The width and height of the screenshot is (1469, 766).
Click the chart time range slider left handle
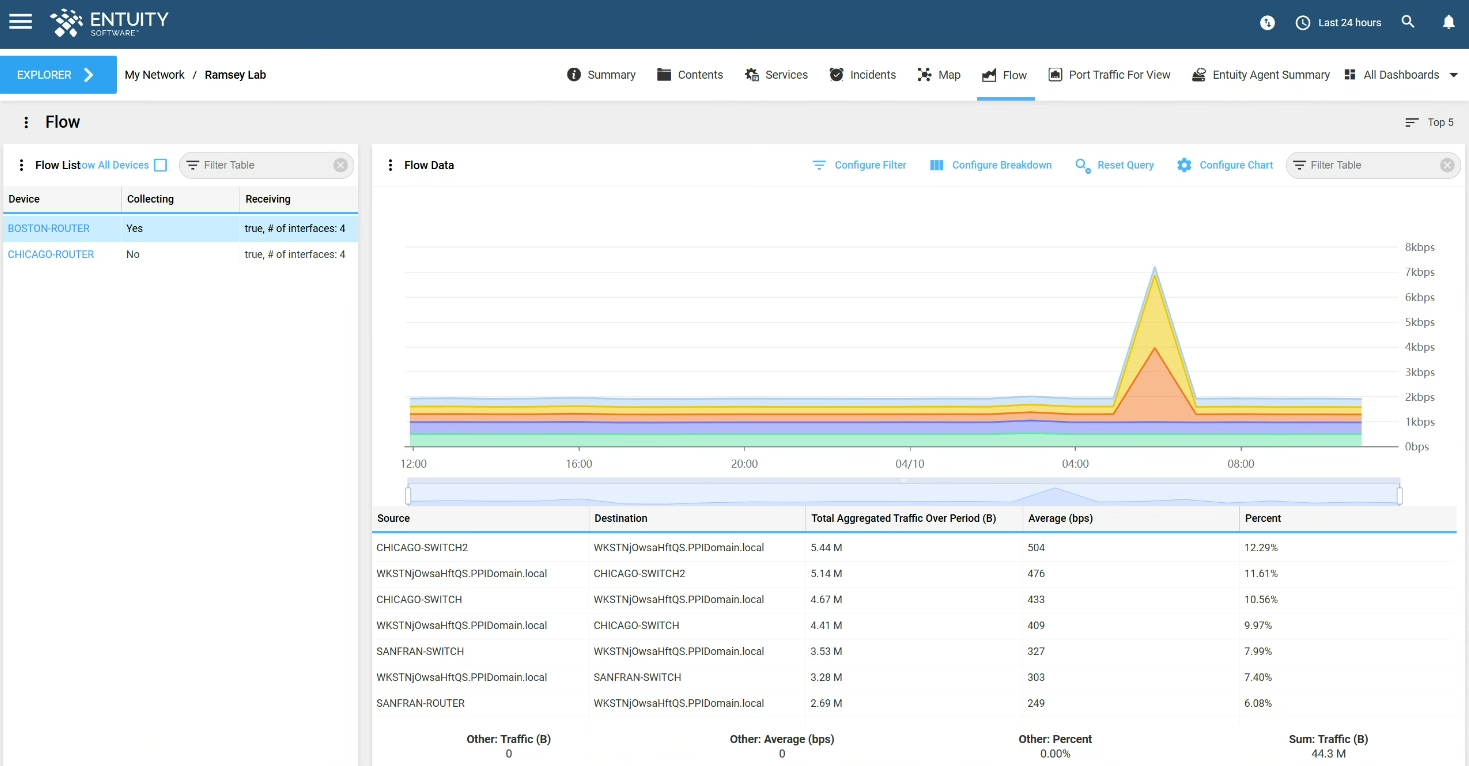point(408,495)
